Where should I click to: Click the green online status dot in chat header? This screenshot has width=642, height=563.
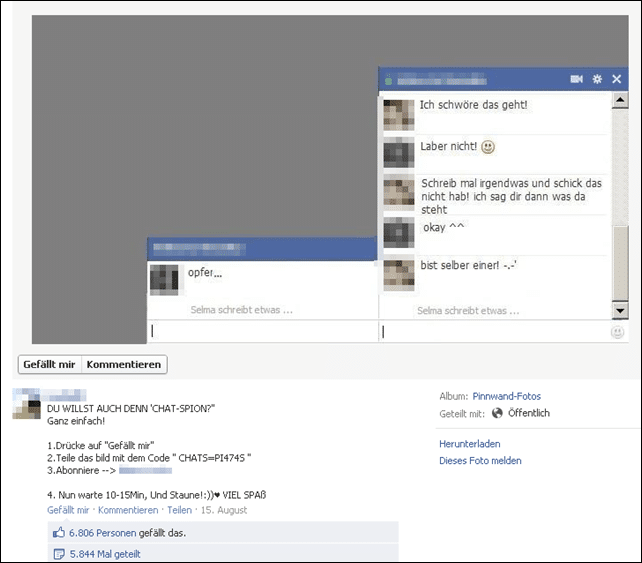pyautogui.click(x=389, y=81)
